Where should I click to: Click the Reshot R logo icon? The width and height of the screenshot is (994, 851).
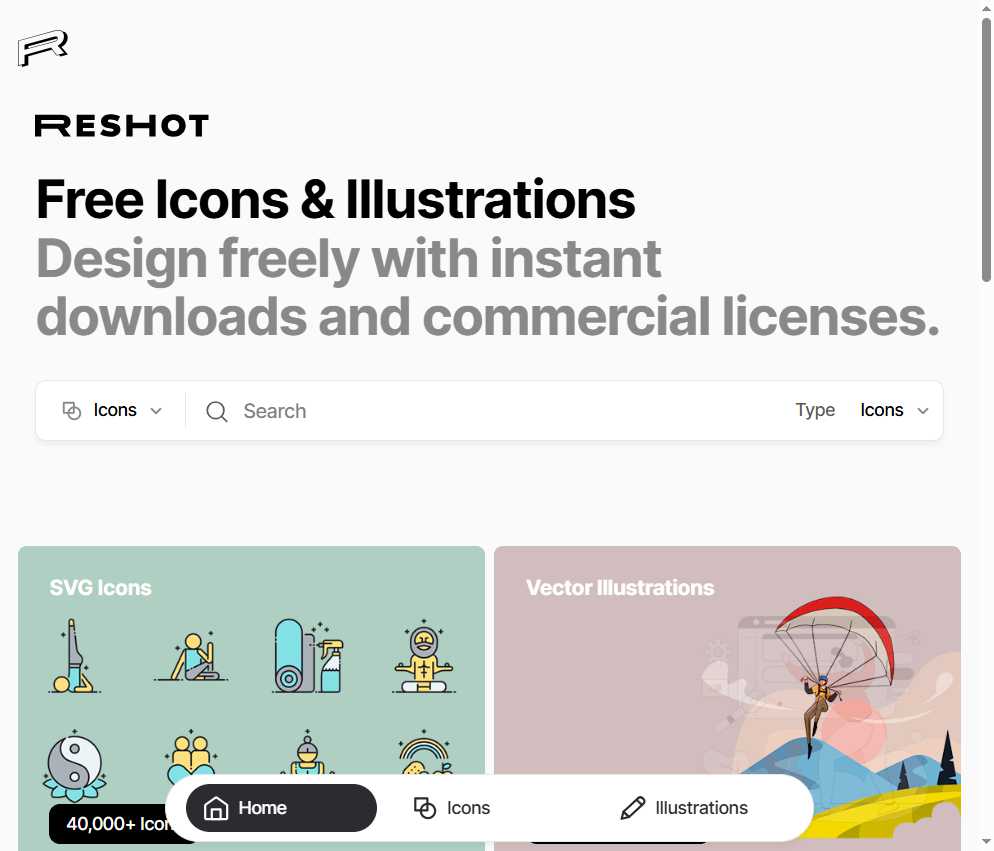(x=42, y=48)
